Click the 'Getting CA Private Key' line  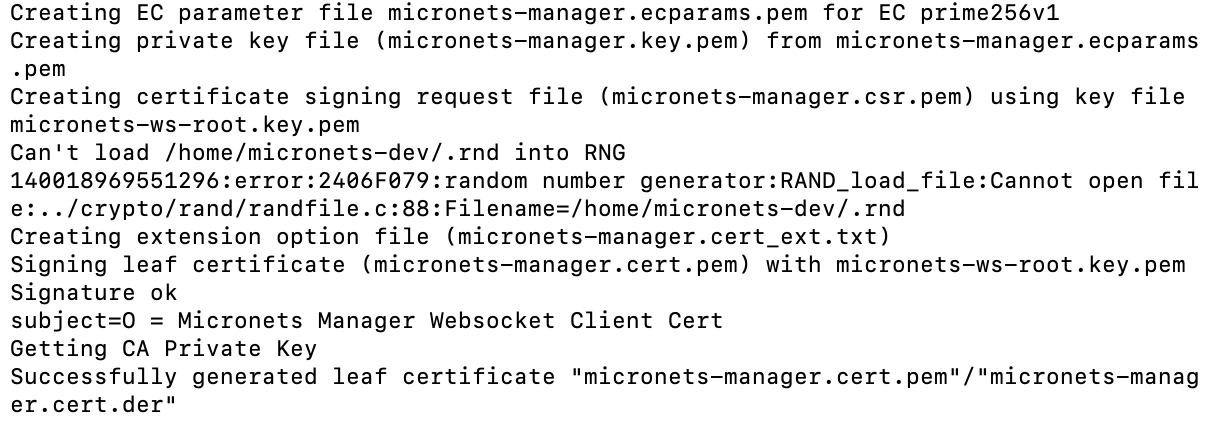[x=163, y=350]
